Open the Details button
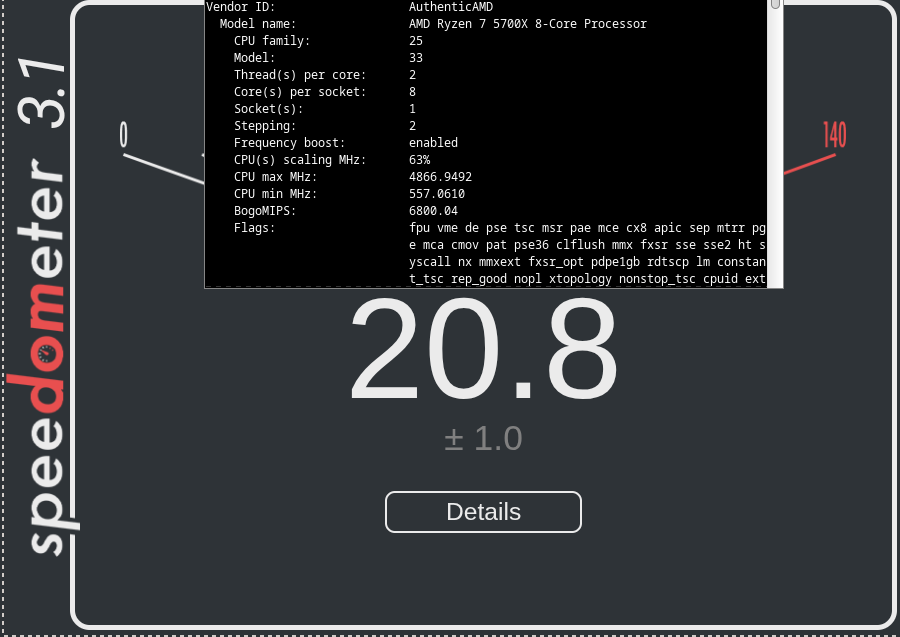The image size is (900, 637). [x=483, y=512]
